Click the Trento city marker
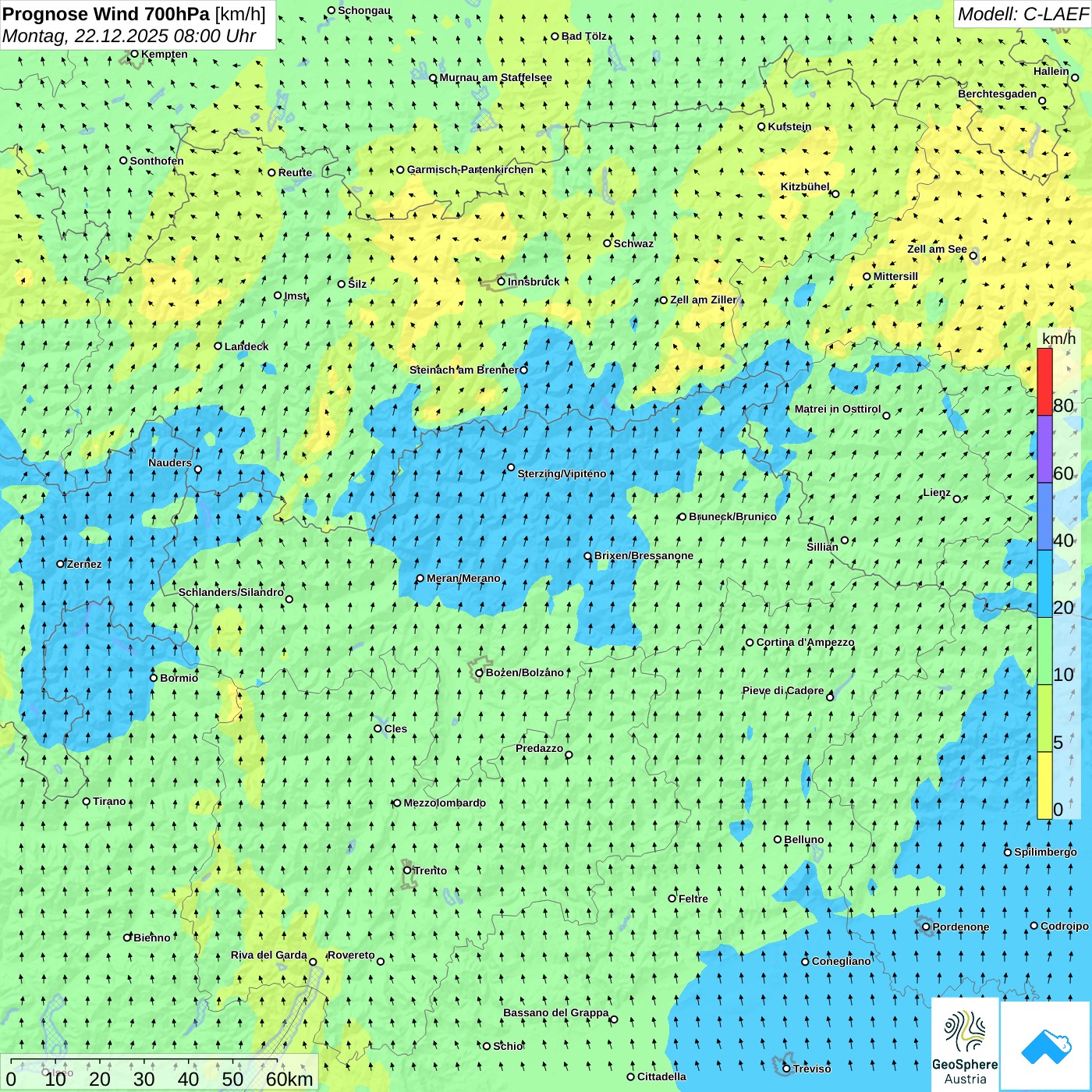1092x1092 pixels. point(407,870)
